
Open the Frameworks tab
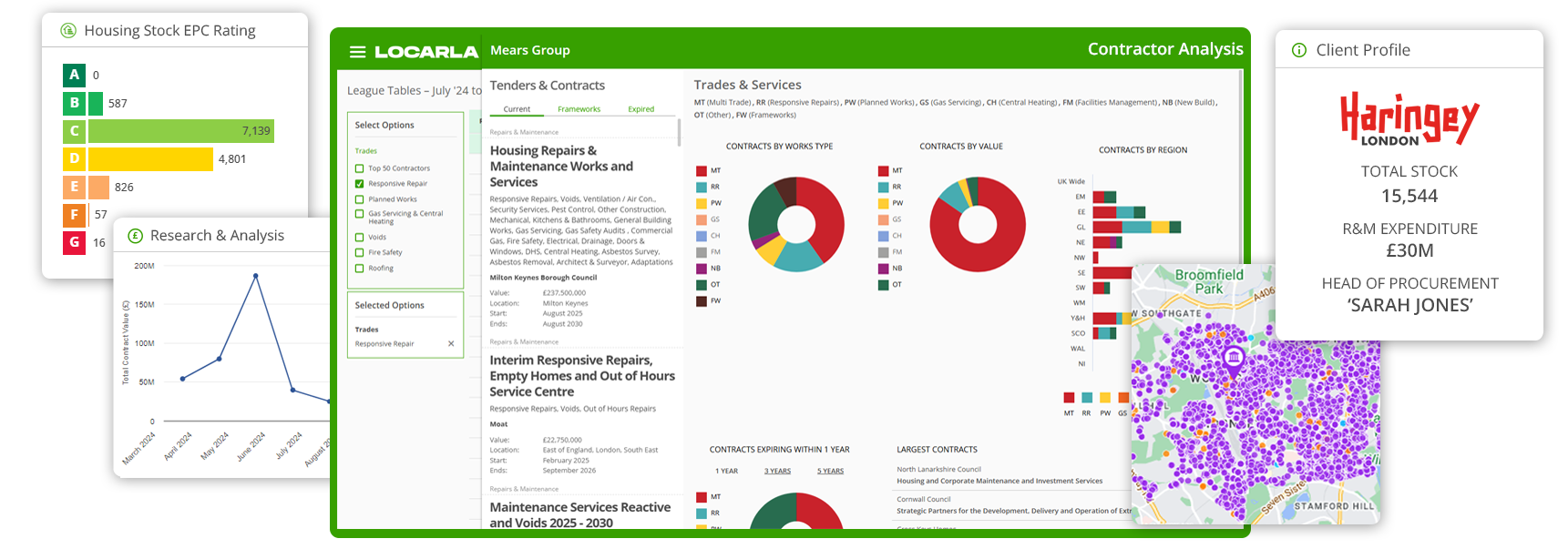pos(579,109)
